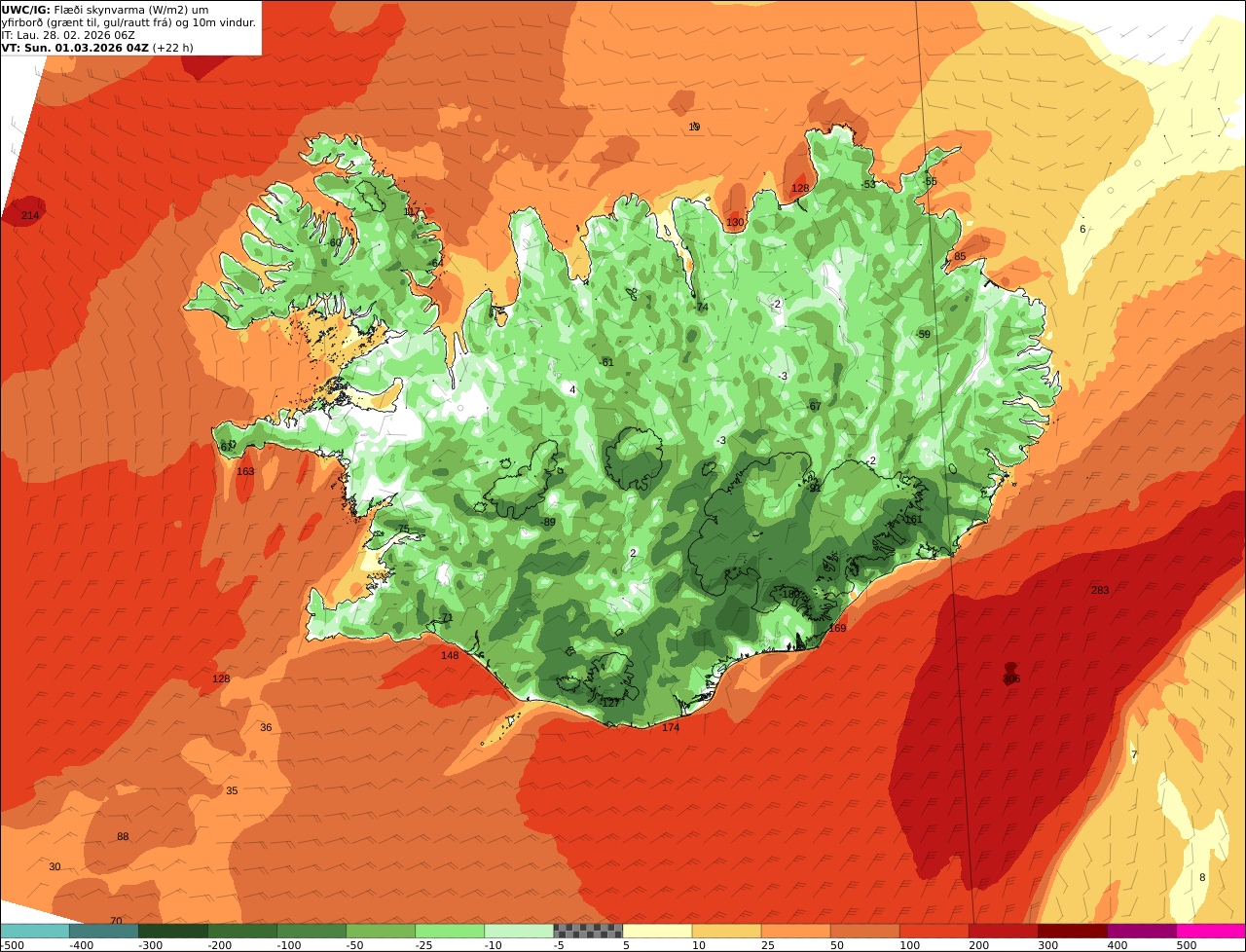
Task: Click the '-10' legend label
Action: 493,945
